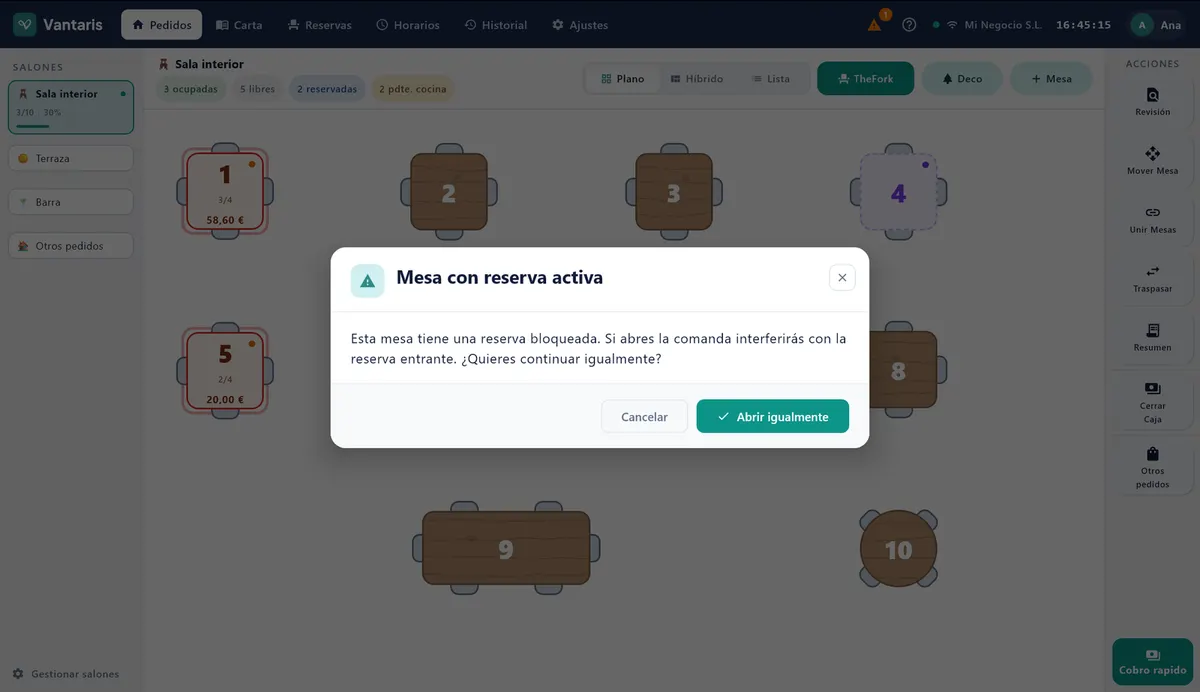This screenshot has height=692, width=1200.
Task: Open the Pedidos tab
Action: point(161,25)
